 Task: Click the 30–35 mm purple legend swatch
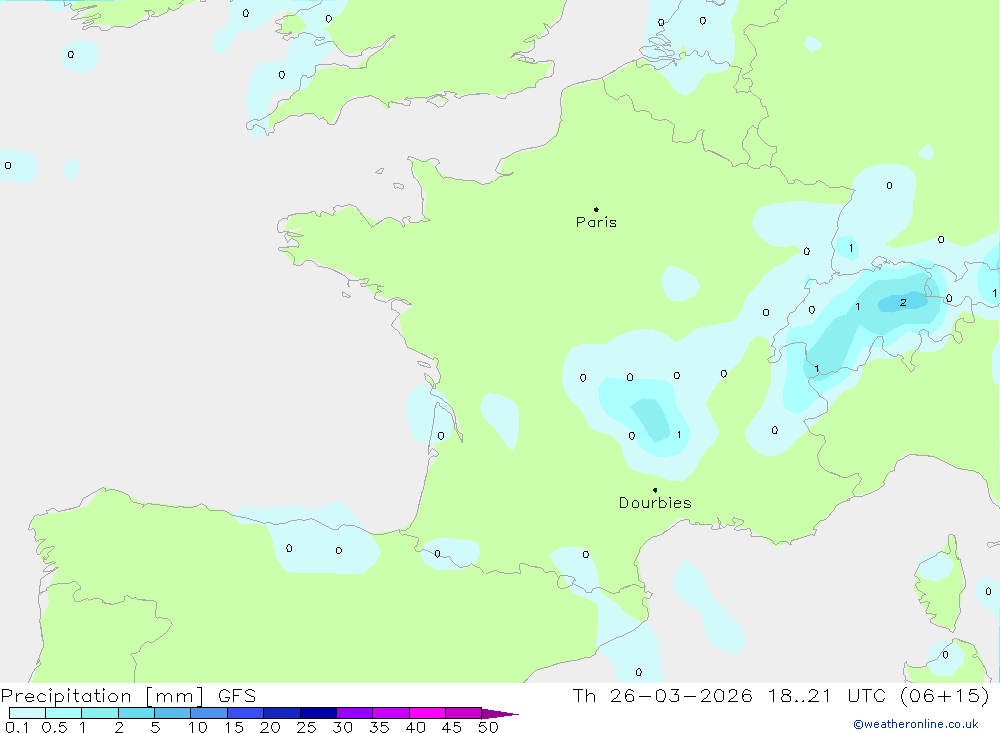tap(354, 713)
